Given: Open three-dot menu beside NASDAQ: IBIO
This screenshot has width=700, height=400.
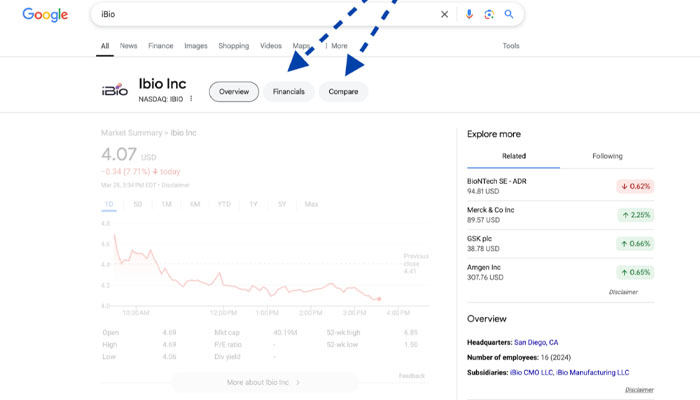Looking at the screenshot, I should [x=191, y=99].
